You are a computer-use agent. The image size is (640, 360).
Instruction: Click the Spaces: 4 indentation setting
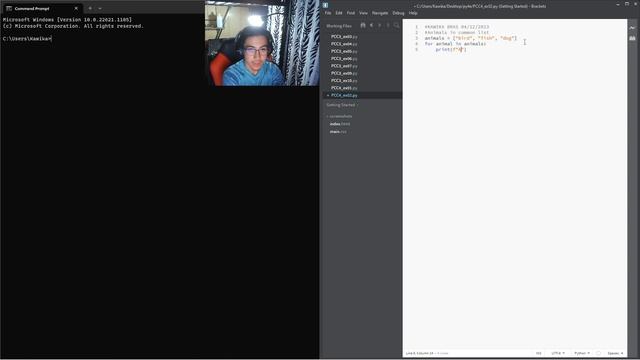(x=615, y=353)
